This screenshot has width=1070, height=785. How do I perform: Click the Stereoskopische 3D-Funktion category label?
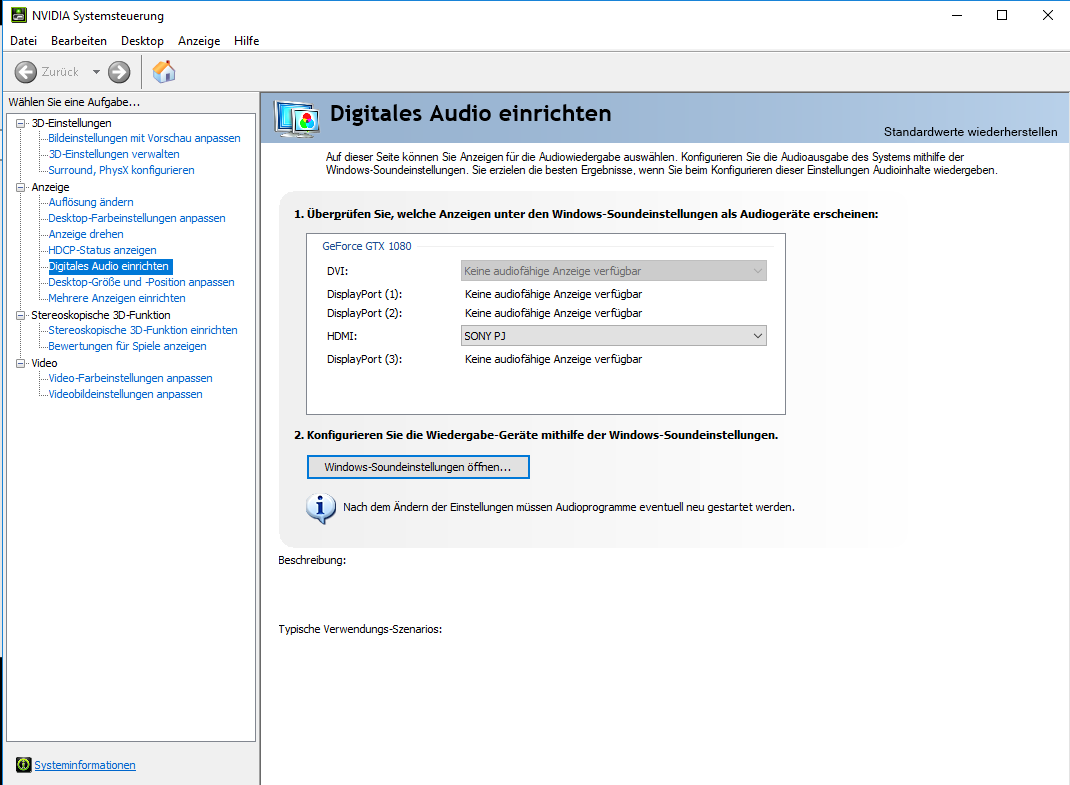pyautogui.click(x=101, y=315)
